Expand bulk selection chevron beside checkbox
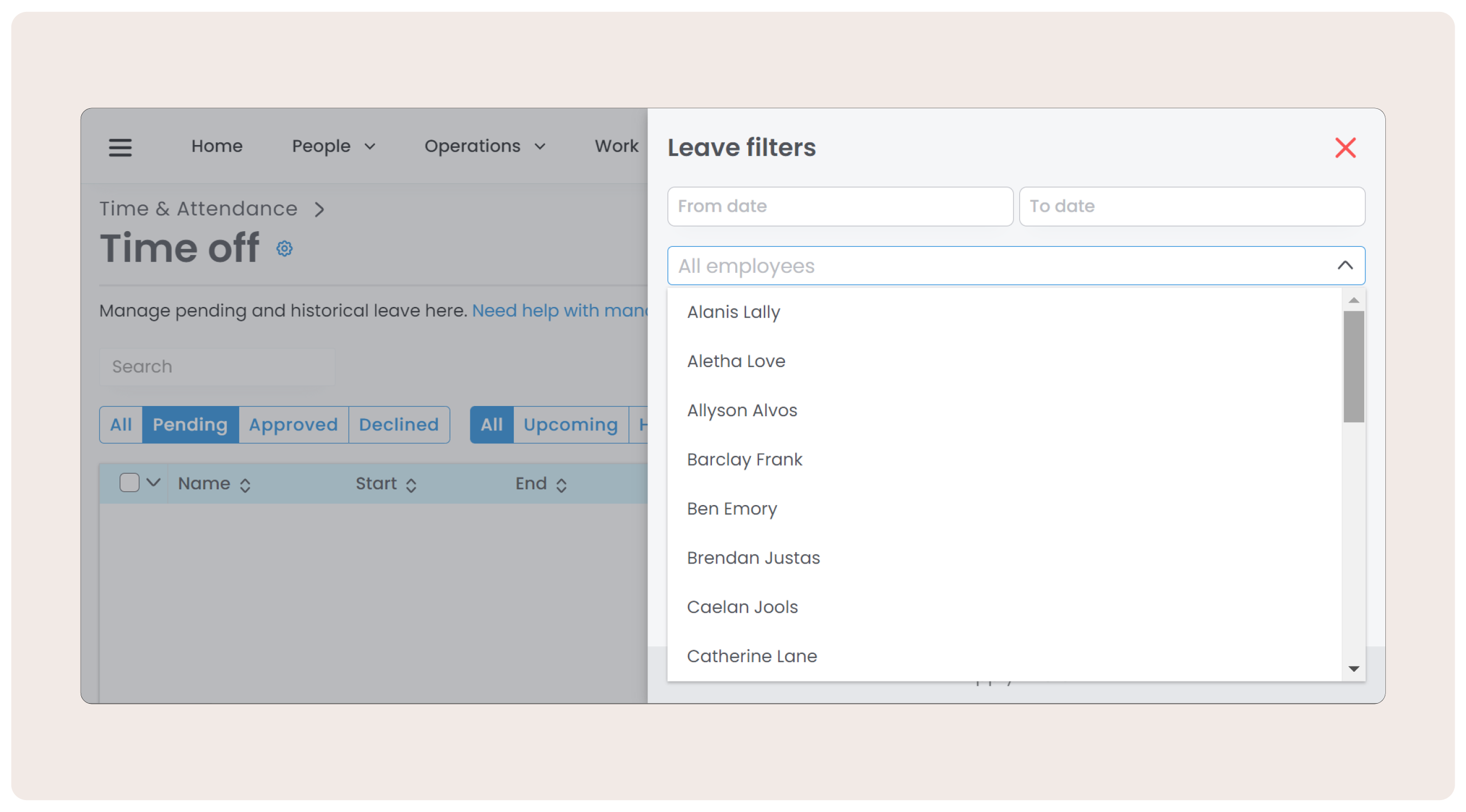Viewport: 1466px width, 812px height. [153, 482]
